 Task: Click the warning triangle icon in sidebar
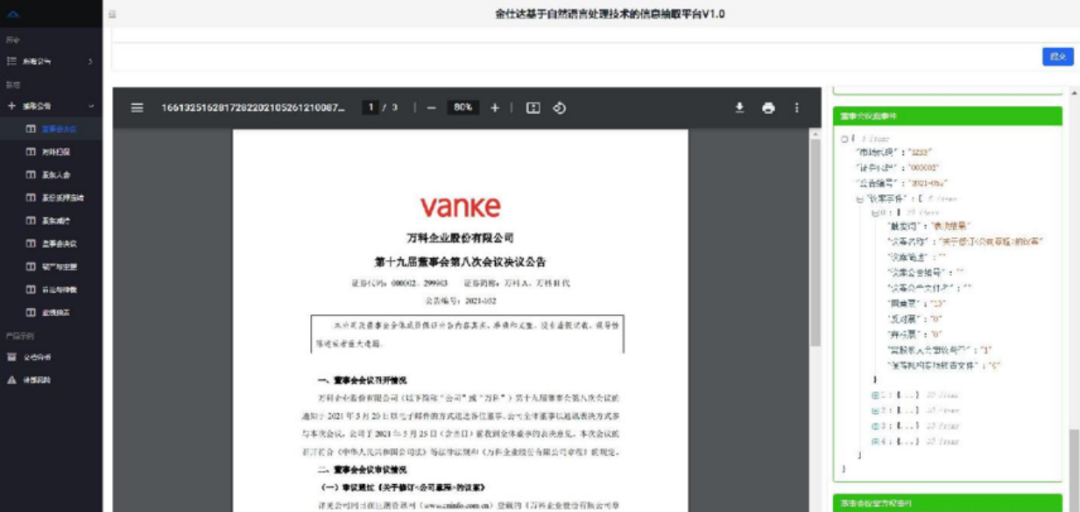[x=11, y=380]
